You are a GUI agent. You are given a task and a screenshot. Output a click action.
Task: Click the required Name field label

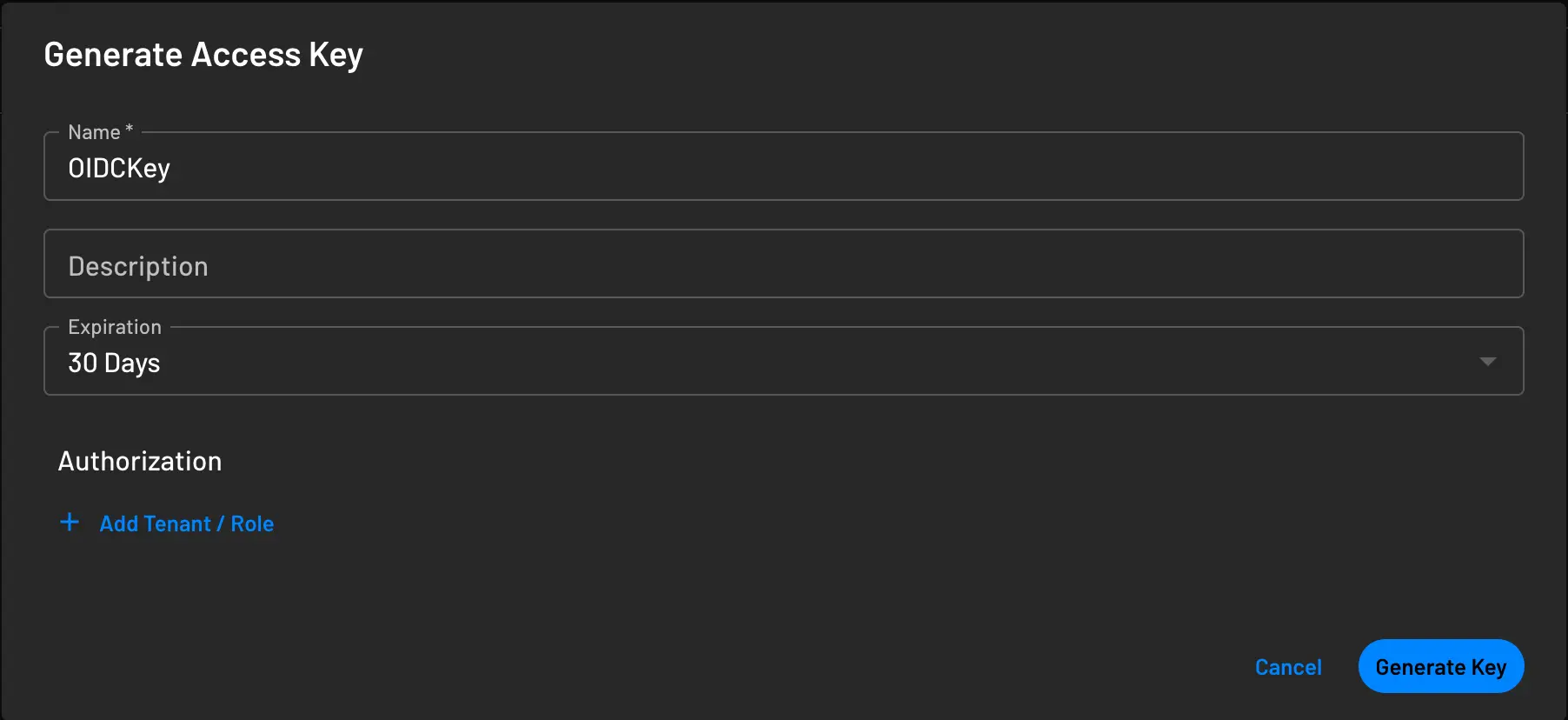point(98,131)
